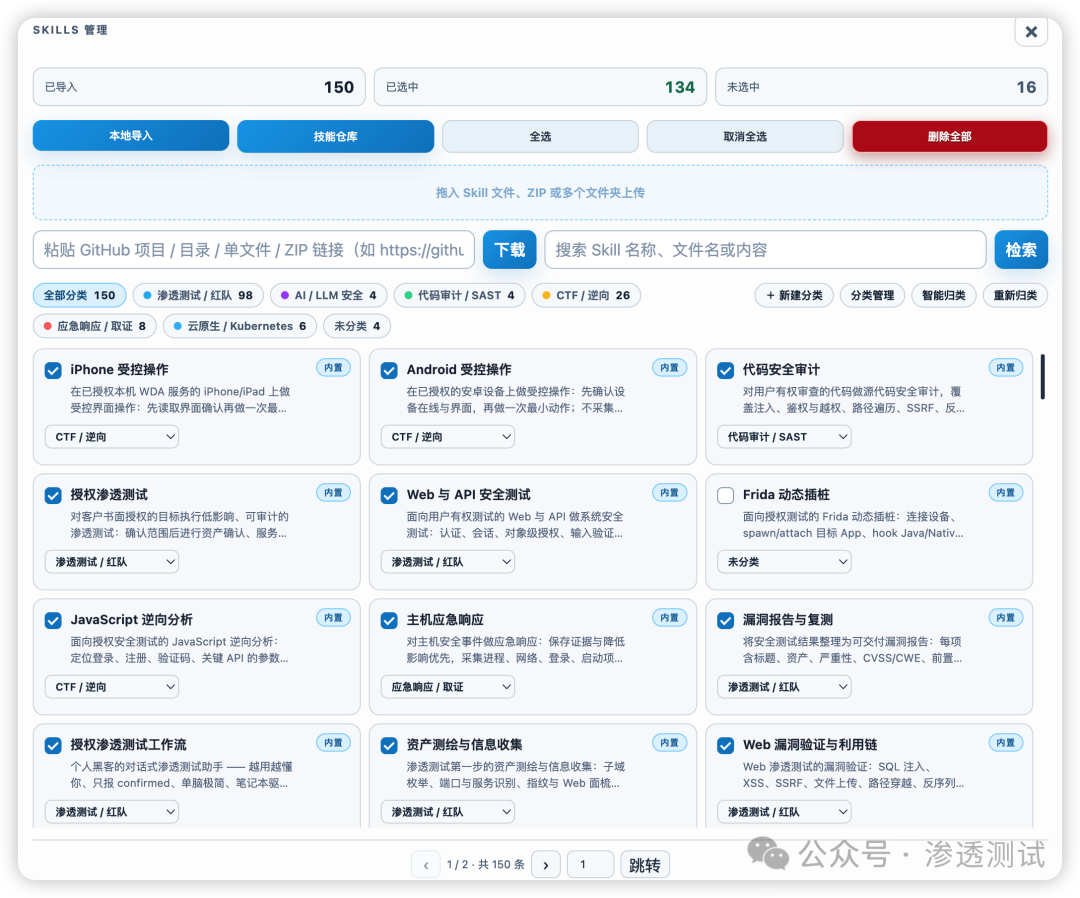The height and width of the screenshot is (898, 1080).
Task: Change category of Frida 动态插桩
Action: pyautogui.click(x=784, y=562)
